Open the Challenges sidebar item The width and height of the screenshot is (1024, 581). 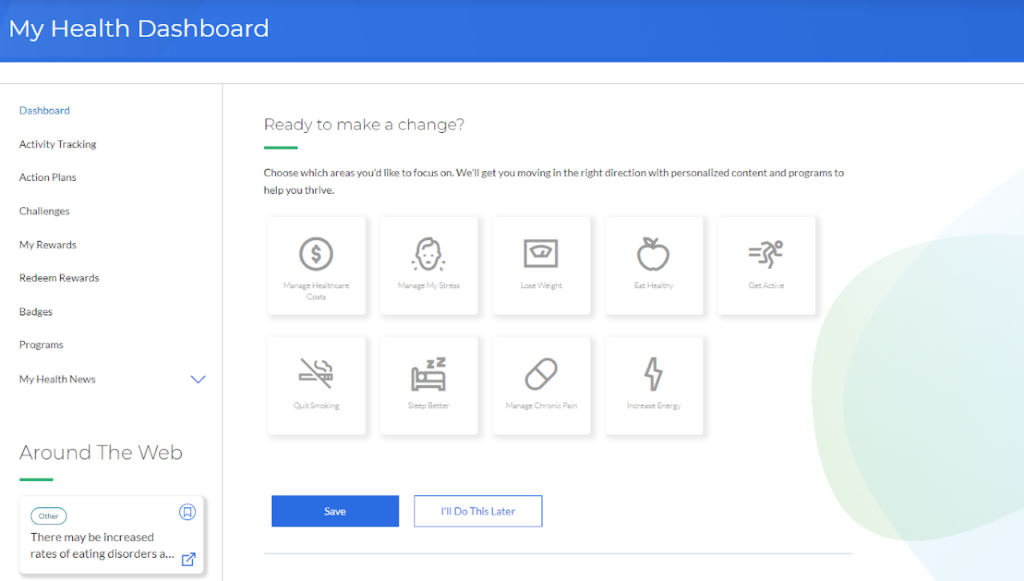coord(44,211)
